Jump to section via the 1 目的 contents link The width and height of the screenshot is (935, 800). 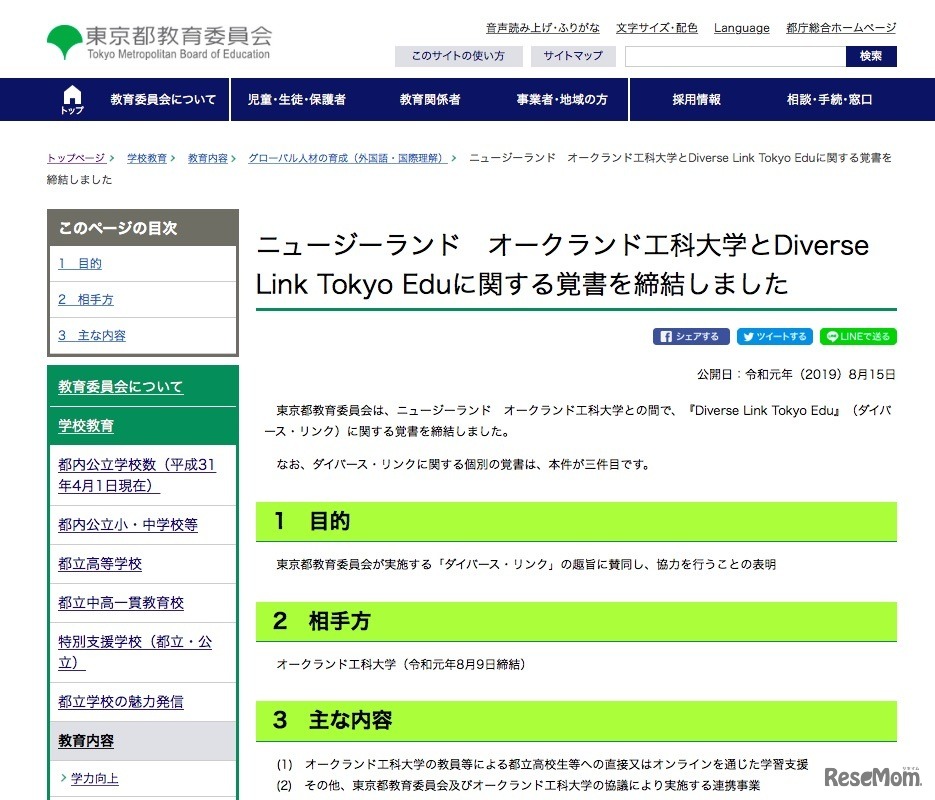pos(80,263)
